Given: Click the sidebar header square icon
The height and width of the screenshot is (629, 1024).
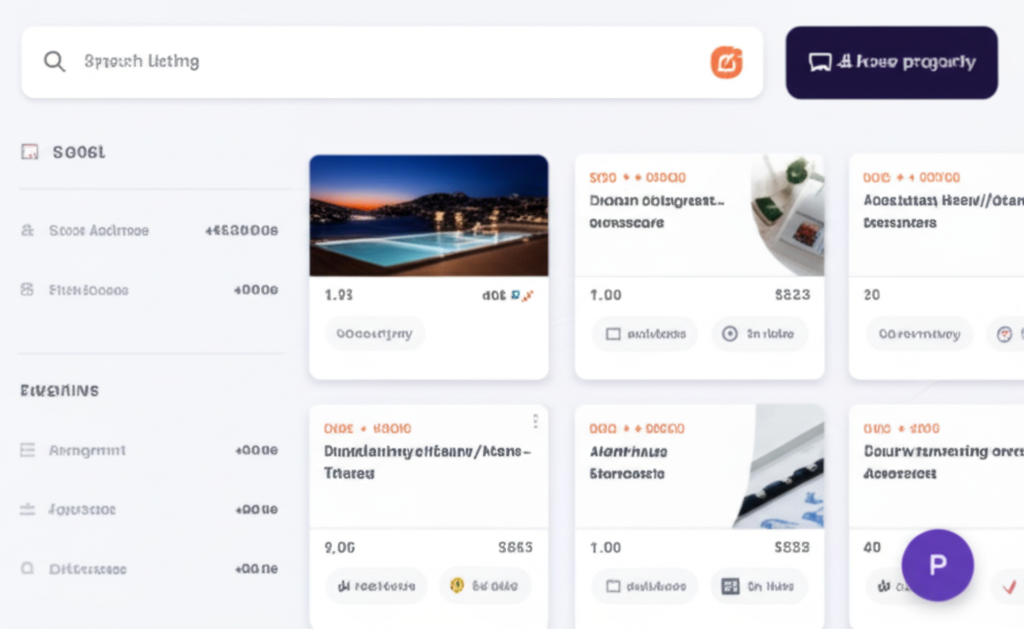Looking at the screenshot, I should [29, 152].
